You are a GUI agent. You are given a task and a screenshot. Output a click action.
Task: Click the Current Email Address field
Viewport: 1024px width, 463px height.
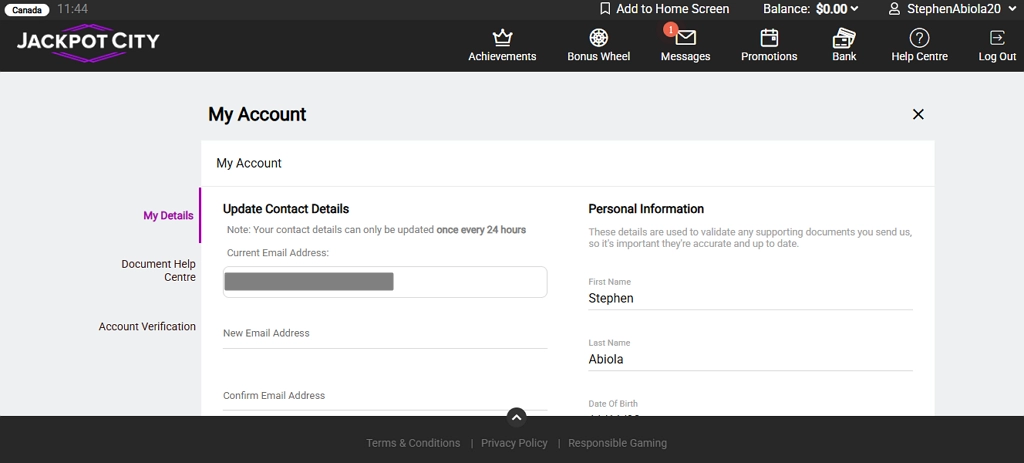point(385,281)
